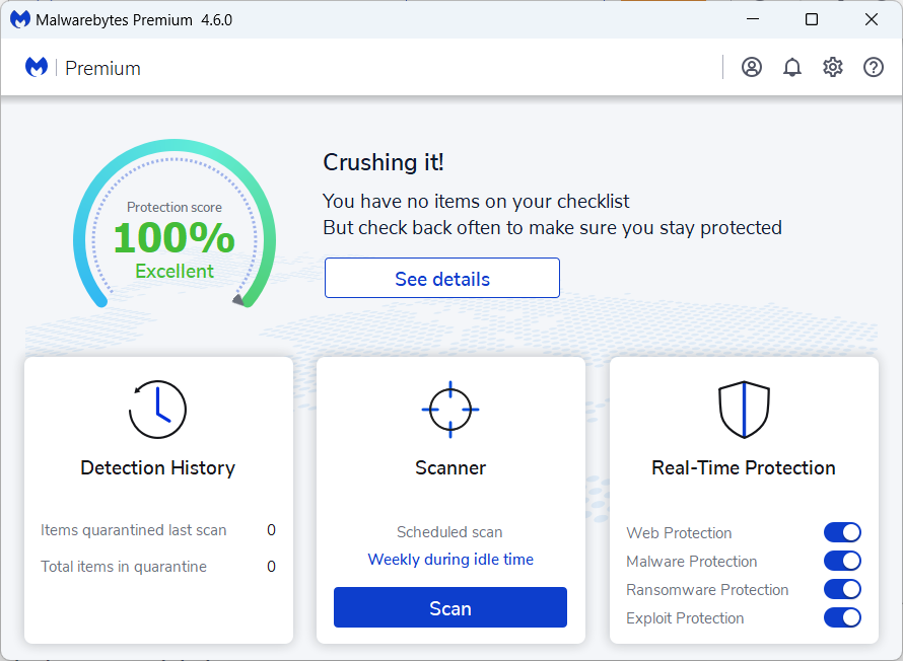
Task: Open the account profile icon
Action: [x=751, y=67]
